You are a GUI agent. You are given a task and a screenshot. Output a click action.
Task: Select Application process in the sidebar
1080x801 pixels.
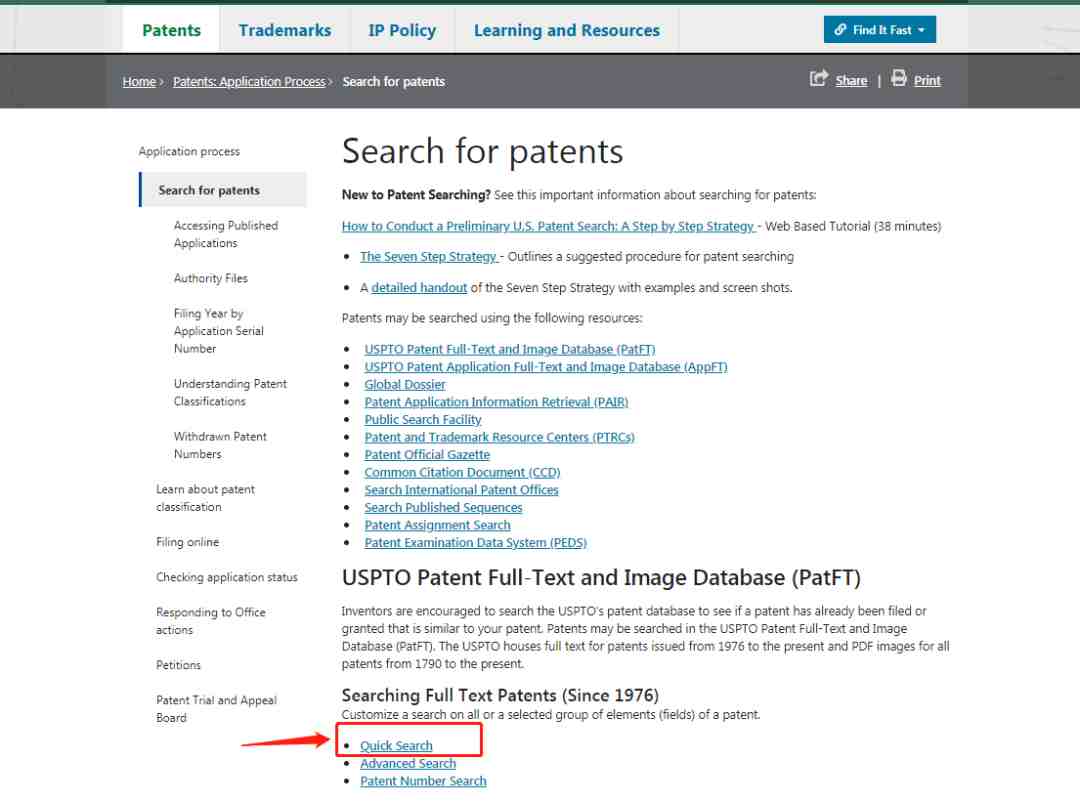[189, 152]
